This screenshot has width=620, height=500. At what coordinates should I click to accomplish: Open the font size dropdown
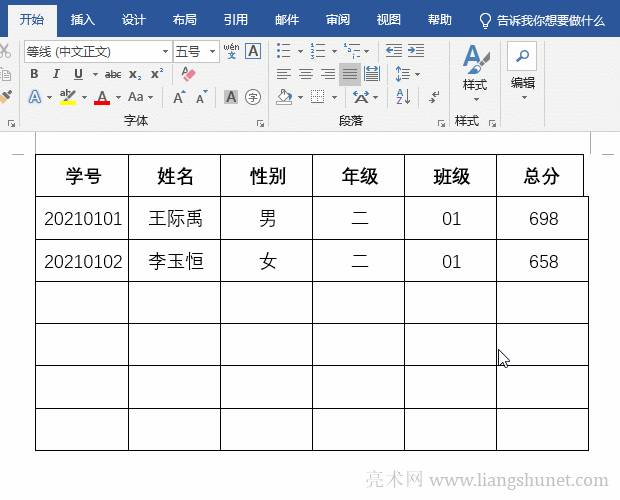coord(212,51)
